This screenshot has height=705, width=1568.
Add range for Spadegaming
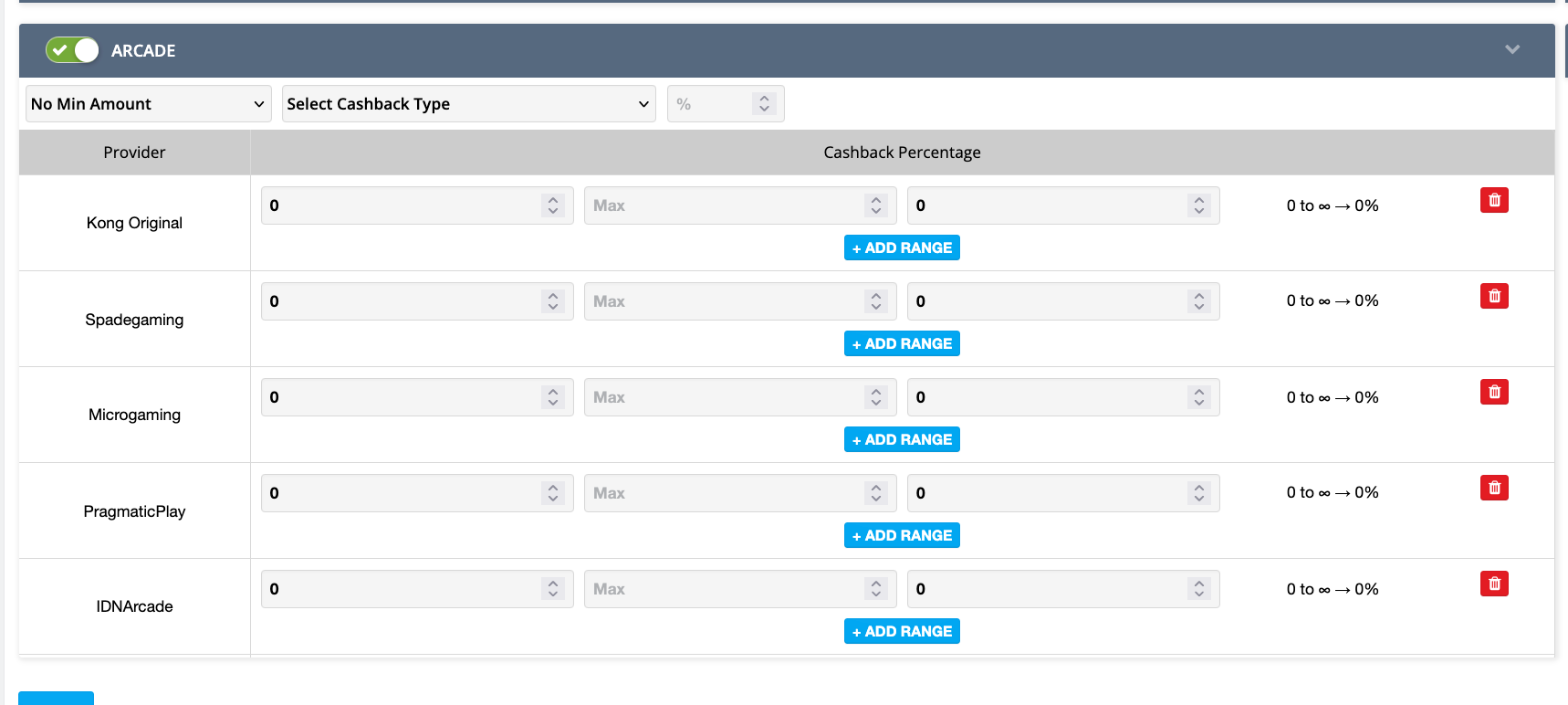pyautogui.click(x=902, y=343)
